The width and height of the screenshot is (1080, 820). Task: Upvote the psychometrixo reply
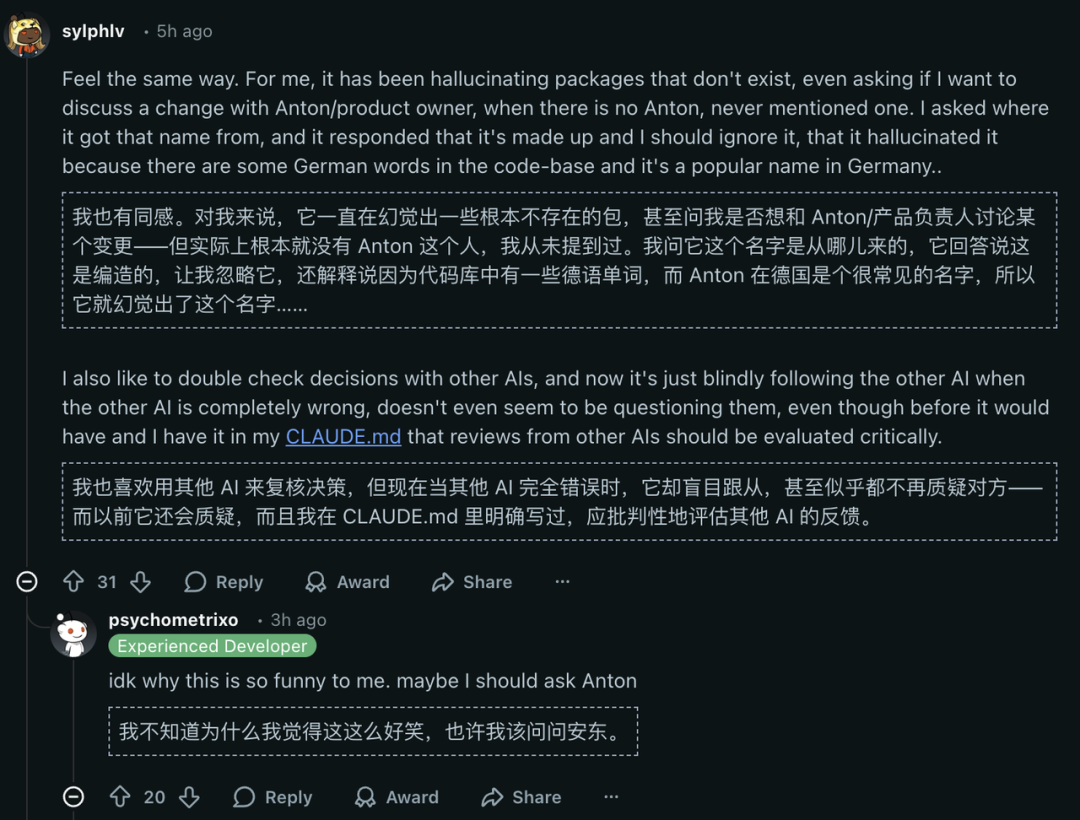pos(120,797)
